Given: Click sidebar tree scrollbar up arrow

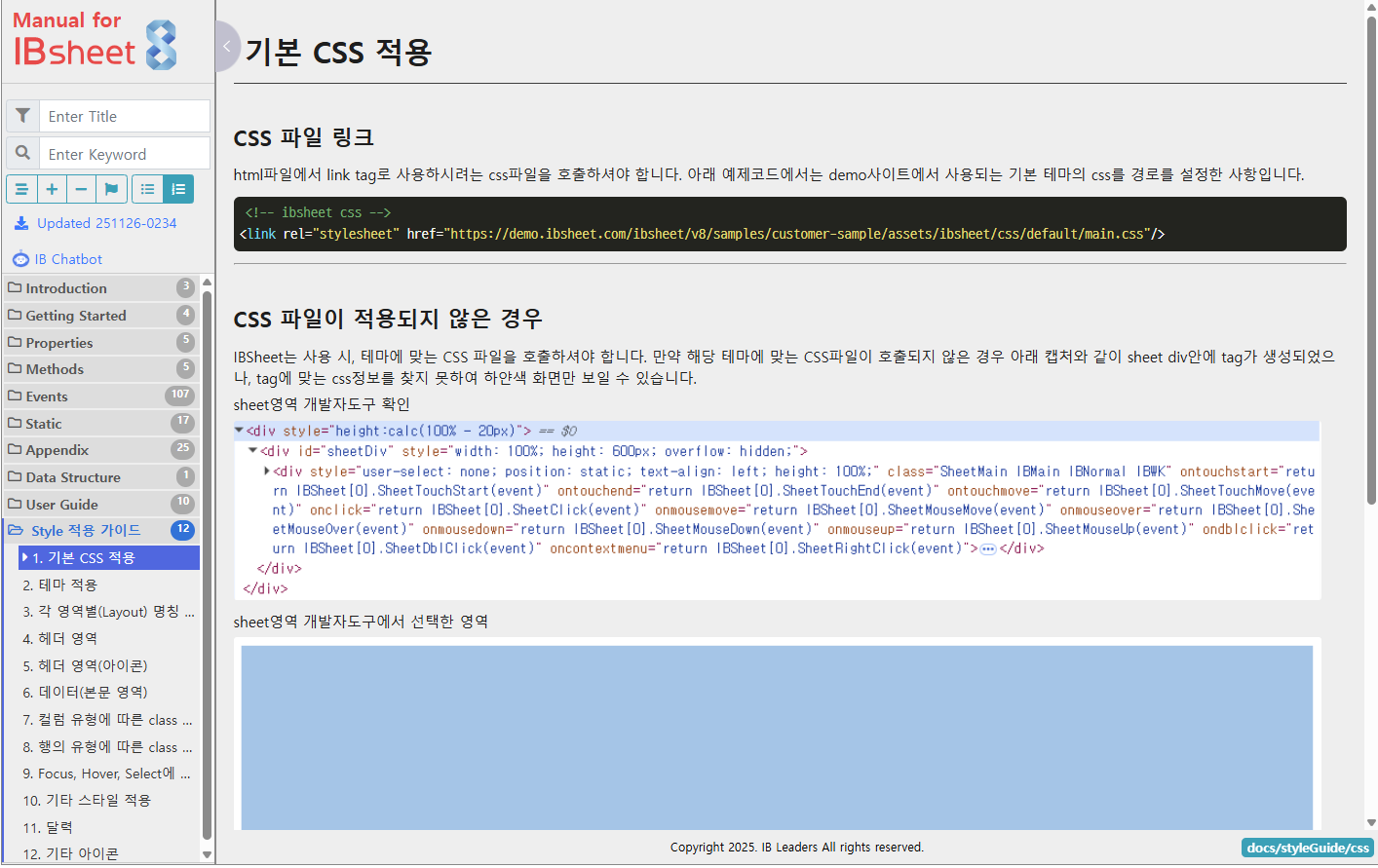Looking at the screenshot, I should pos(207,283).
